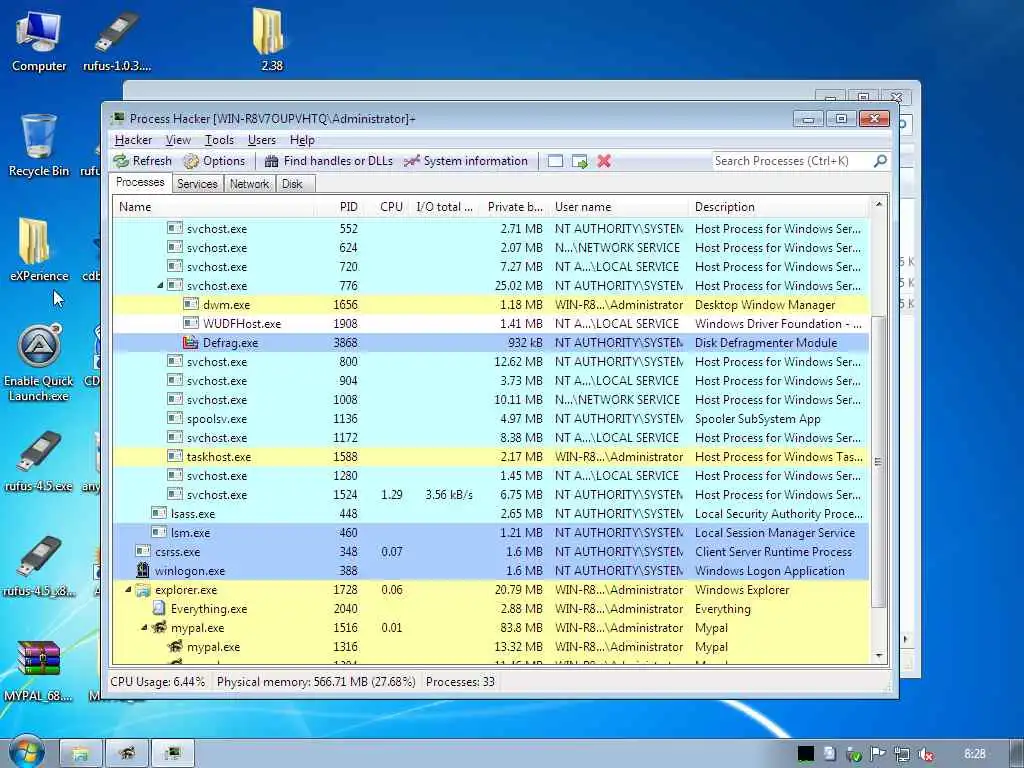The image size is (1024, 768).
Task: Collapse the explorer.exe tree node
Action: point(128,590)
